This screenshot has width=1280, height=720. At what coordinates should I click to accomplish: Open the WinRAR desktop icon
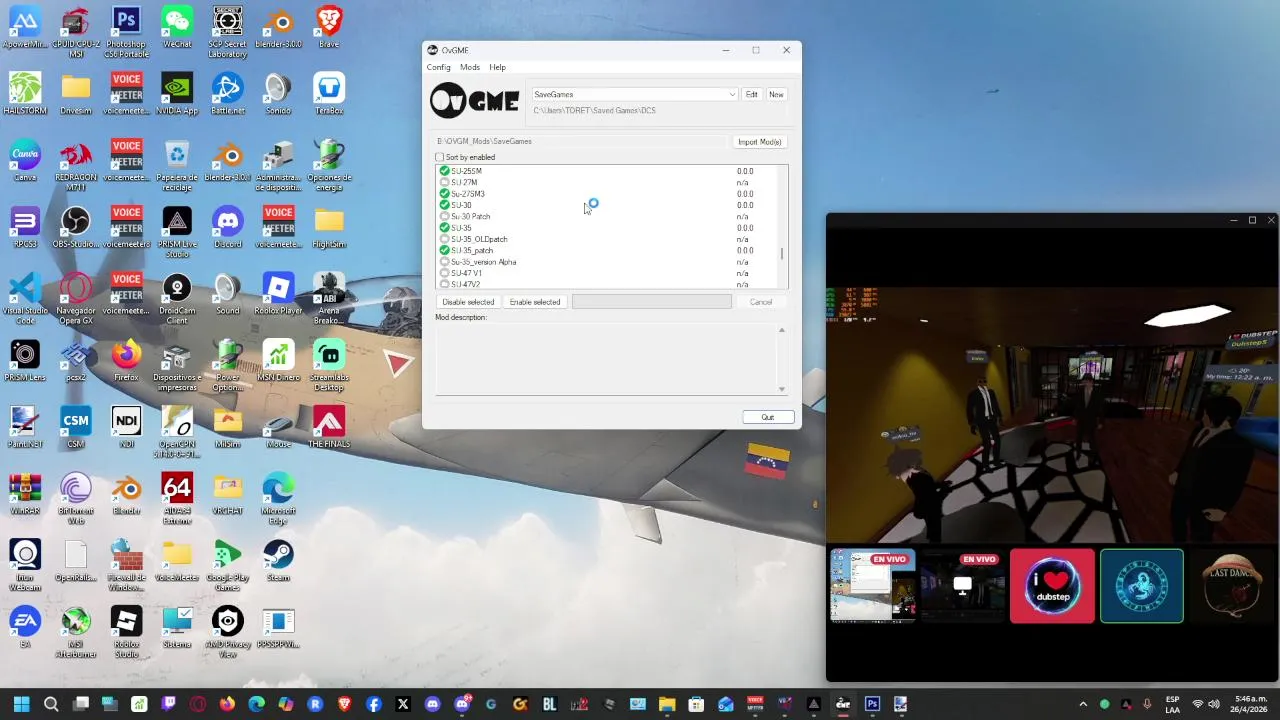point(25,494)
